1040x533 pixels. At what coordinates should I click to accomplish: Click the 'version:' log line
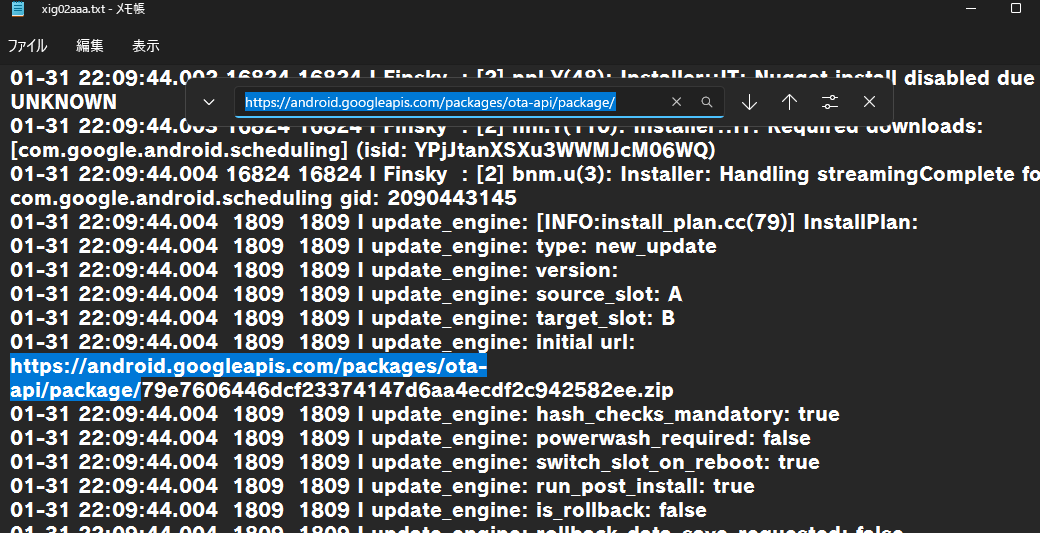tap(314, 270)
